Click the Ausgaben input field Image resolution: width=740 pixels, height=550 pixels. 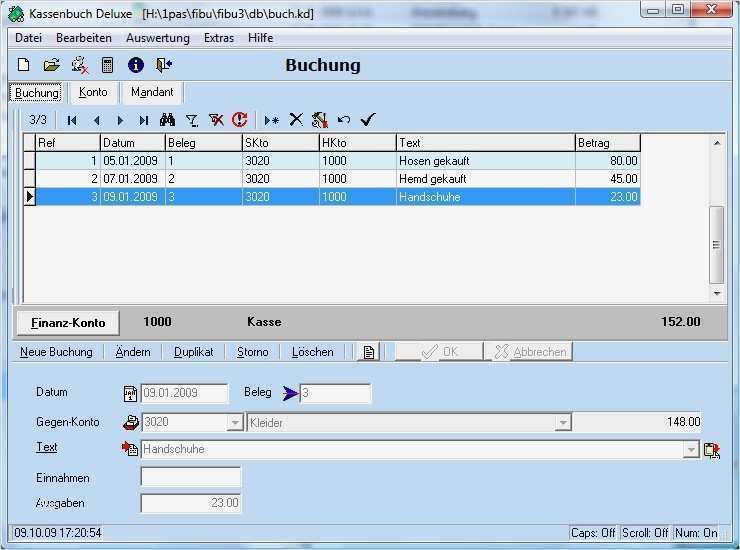tap(191, 503)
